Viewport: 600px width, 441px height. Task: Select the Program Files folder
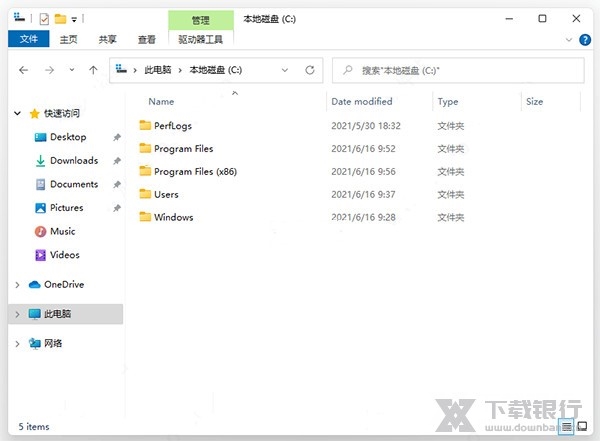(x=183, y=149)
